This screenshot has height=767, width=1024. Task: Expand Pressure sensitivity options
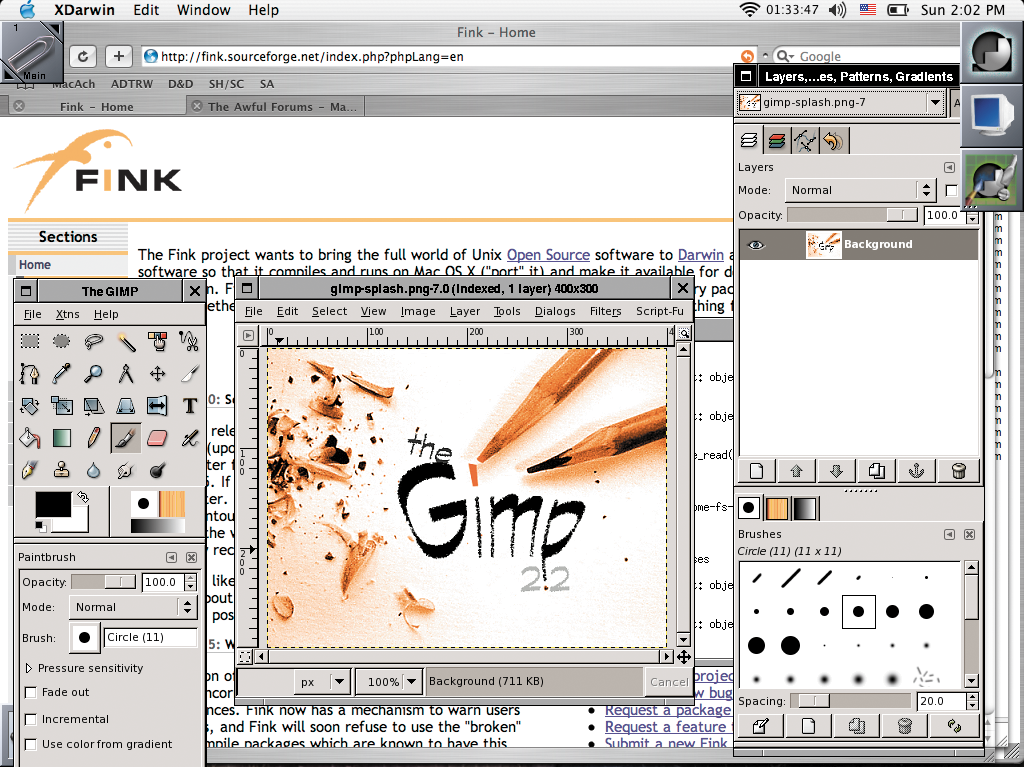tap(28, 668)
